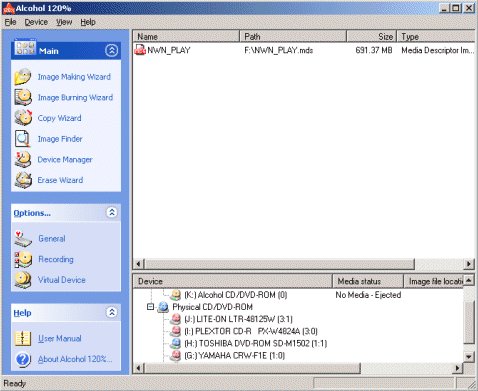Click the Image file location column header
The image size is (478, 391).
point(434,281)
